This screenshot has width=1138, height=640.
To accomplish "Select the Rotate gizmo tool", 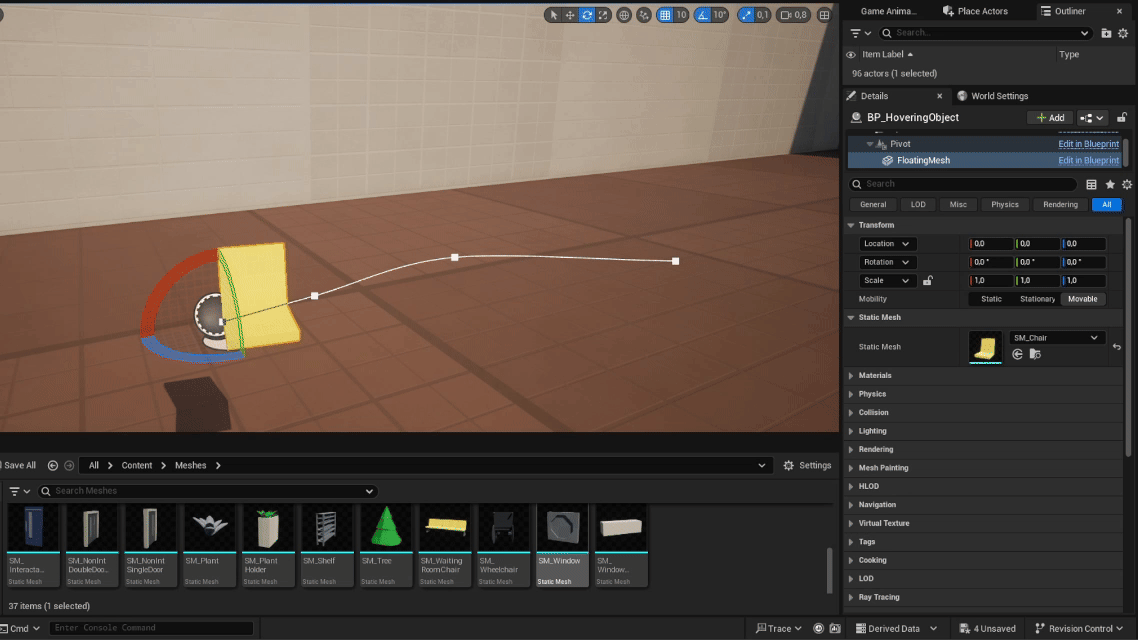I will pyautogui.click(x=586, y=15).
